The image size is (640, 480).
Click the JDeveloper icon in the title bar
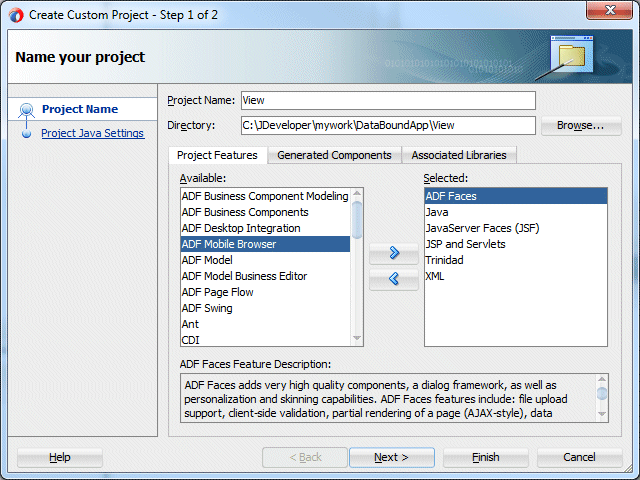tap(16, 15)
